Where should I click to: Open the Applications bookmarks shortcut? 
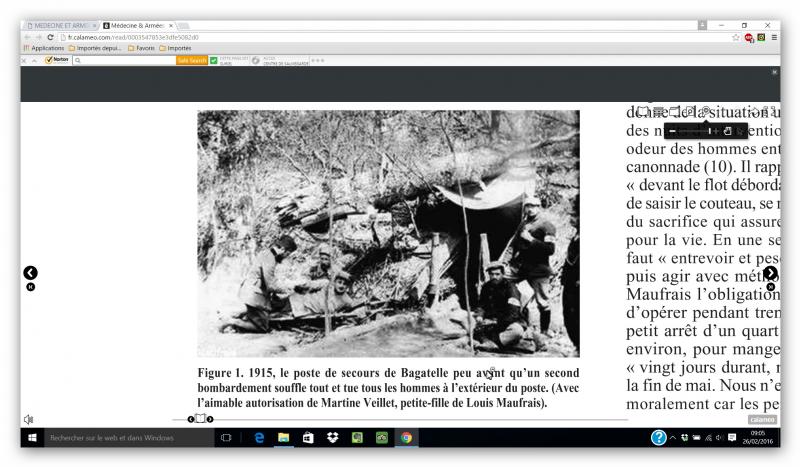pyautogui.click(x=44, y=48)
